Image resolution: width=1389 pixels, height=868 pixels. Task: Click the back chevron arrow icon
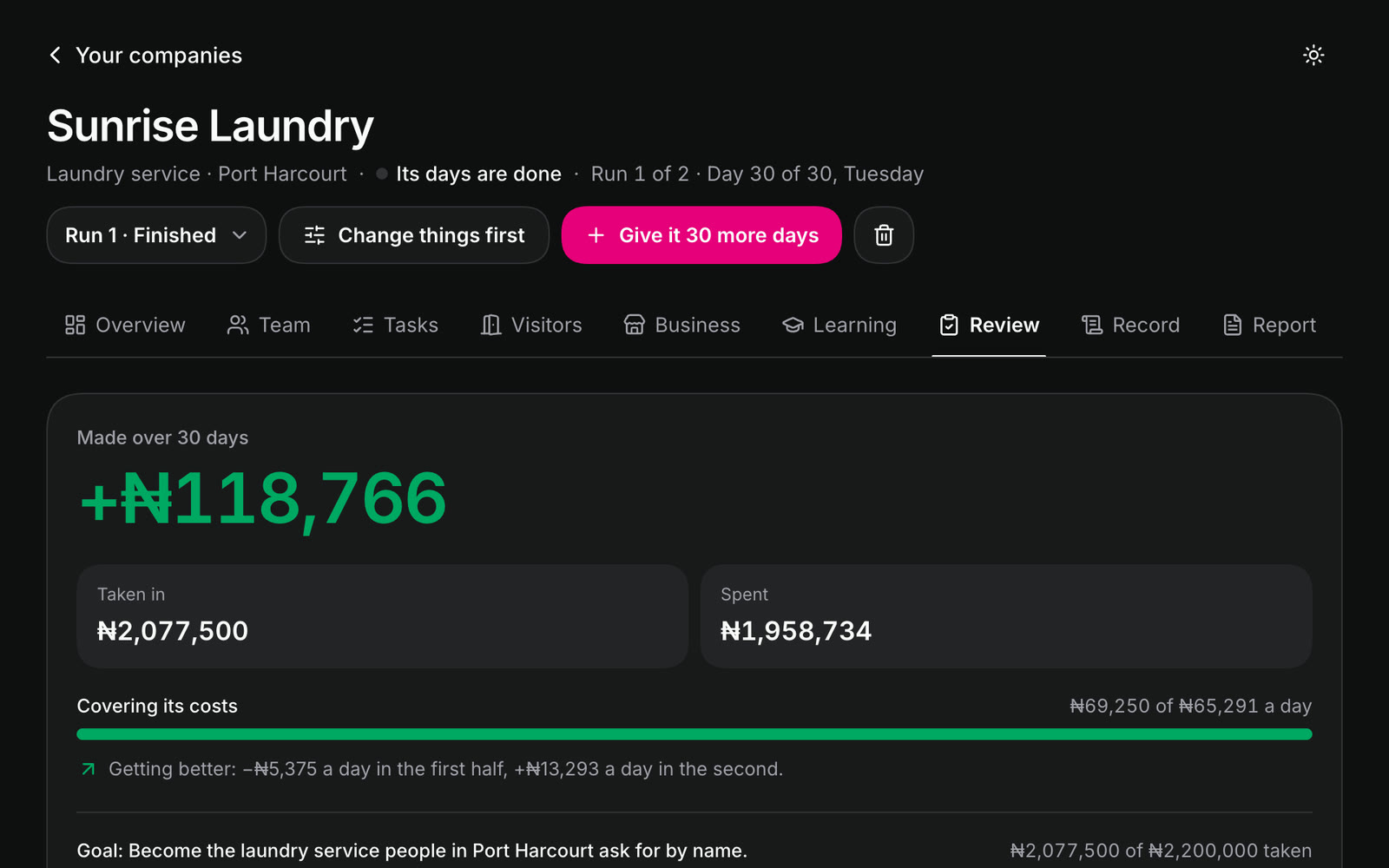click(56, 56)
